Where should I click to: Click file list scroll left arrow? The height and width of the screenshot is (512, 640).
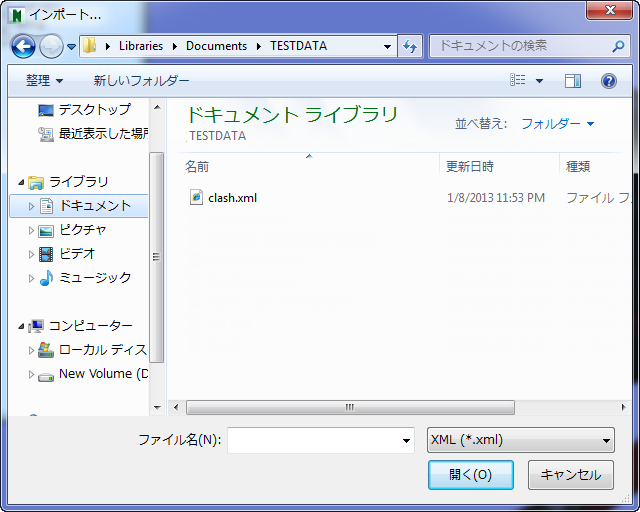tap(176, 407)
